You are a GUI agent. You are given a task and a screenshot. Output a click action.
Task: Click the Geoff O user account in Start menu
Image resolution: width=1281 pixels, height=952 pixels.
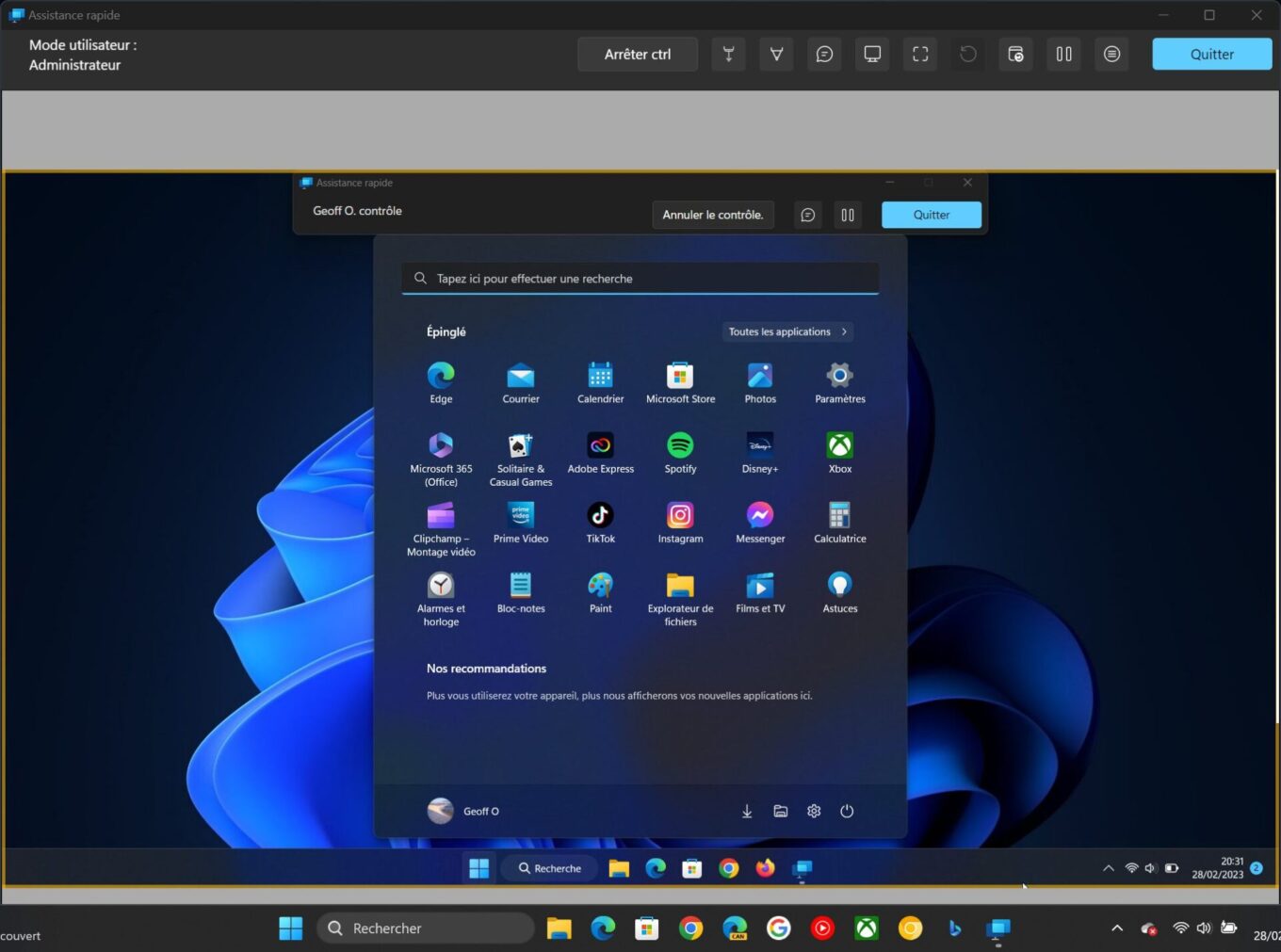click(463, 811)
